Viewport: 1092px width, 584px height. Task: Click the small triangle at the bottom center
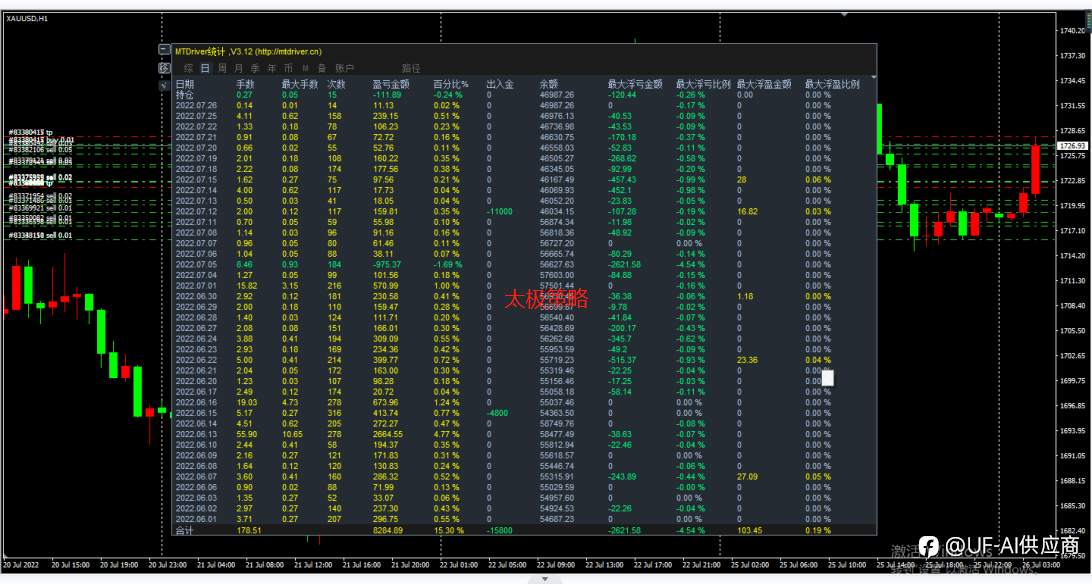[x=545, y=578]
